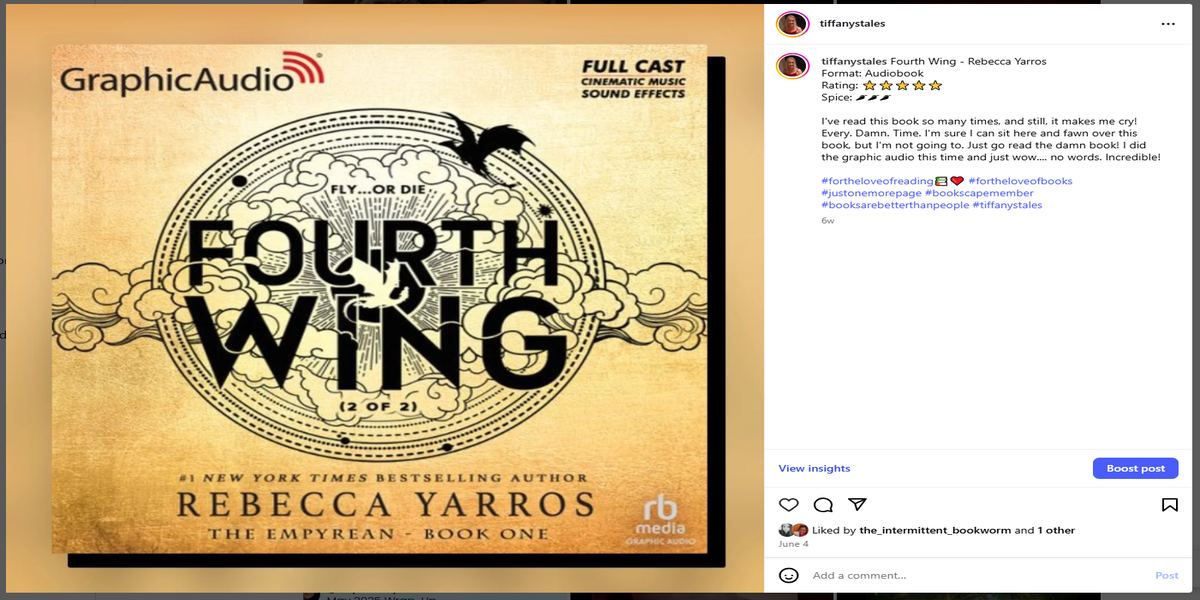Like the post with the heart icon
Viewport: 1200px width, 600px height.
coord(789,505)
